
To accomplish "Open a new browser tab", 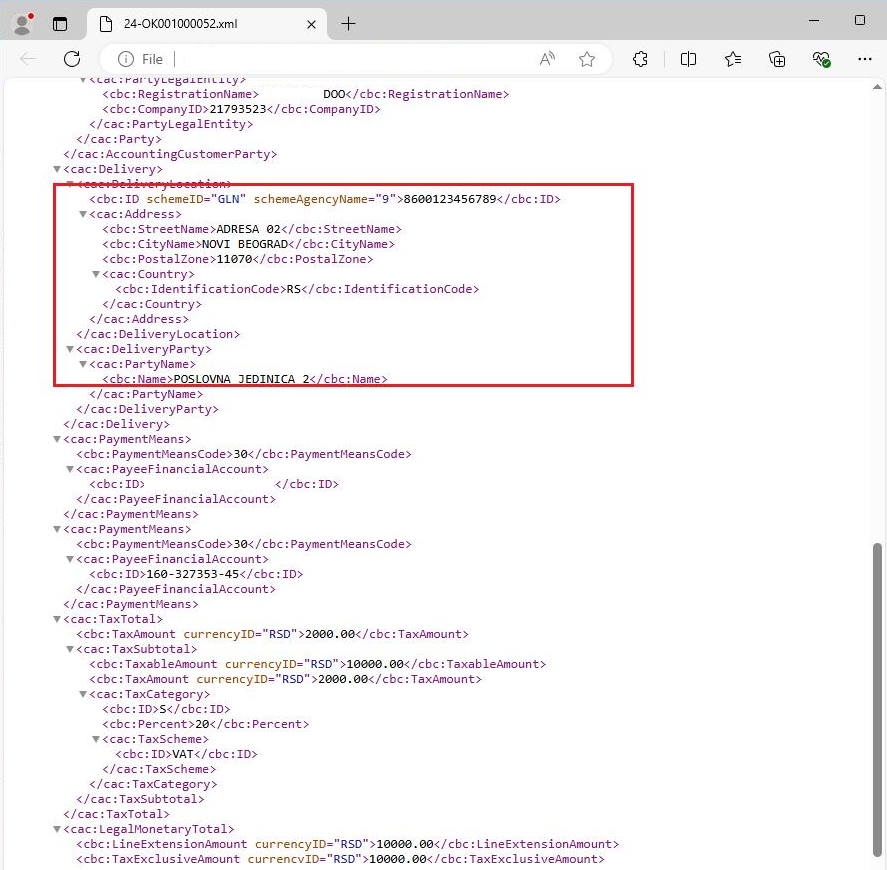I will (347, 22).
